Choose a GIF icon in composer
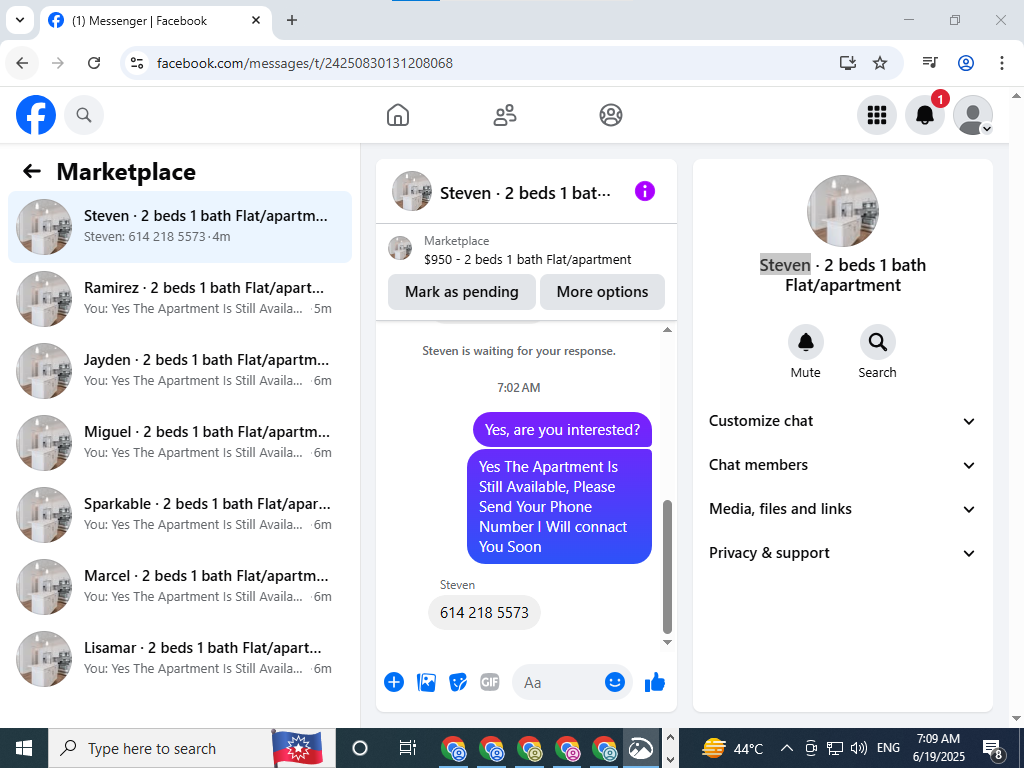1024x768 pixels. tap(490, 682)
